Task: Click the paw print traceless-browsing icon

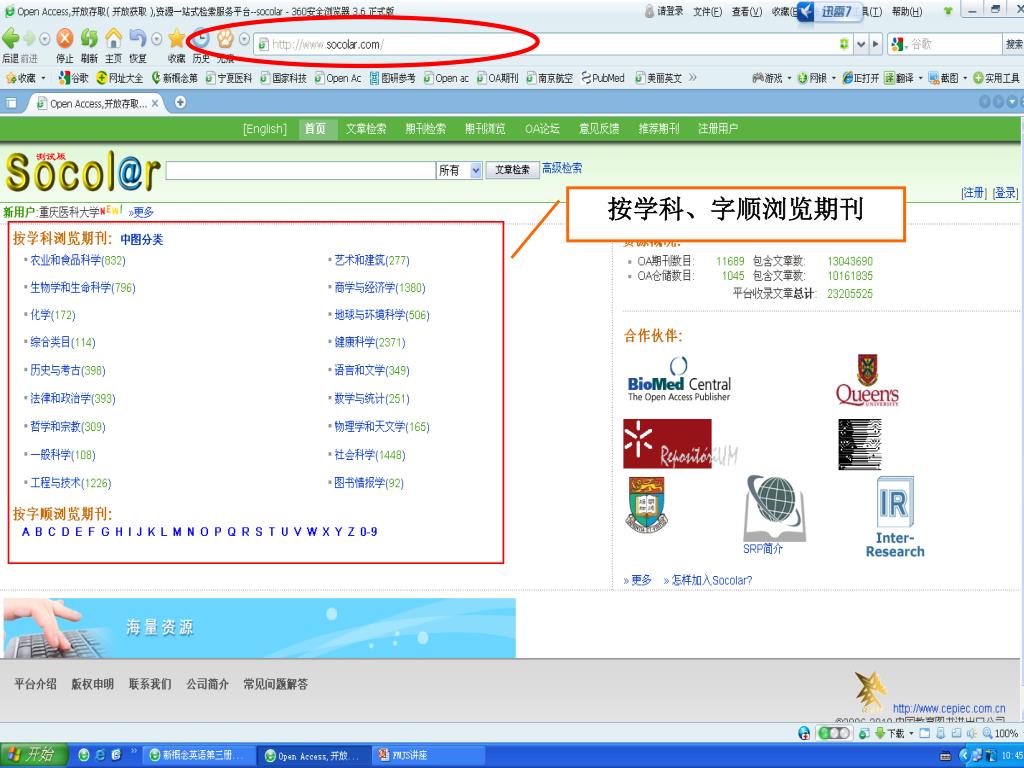Action: point(225,39)
